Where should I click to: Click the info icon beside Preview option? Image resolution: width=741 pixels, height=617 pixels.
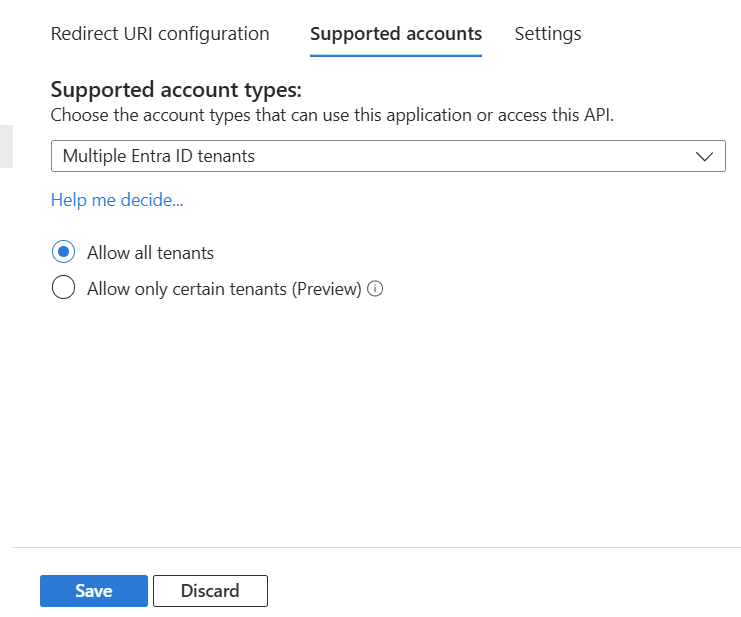pyautogui.click(x=376, y=289)
